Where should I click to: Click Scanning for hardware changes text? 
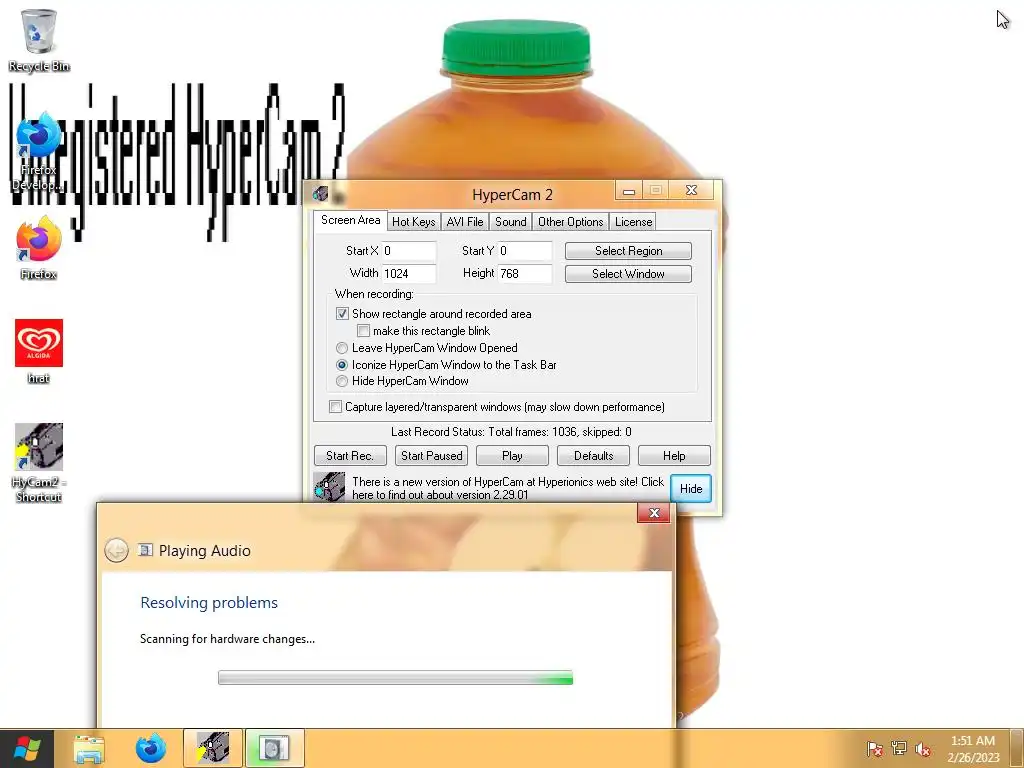[227, 639]
